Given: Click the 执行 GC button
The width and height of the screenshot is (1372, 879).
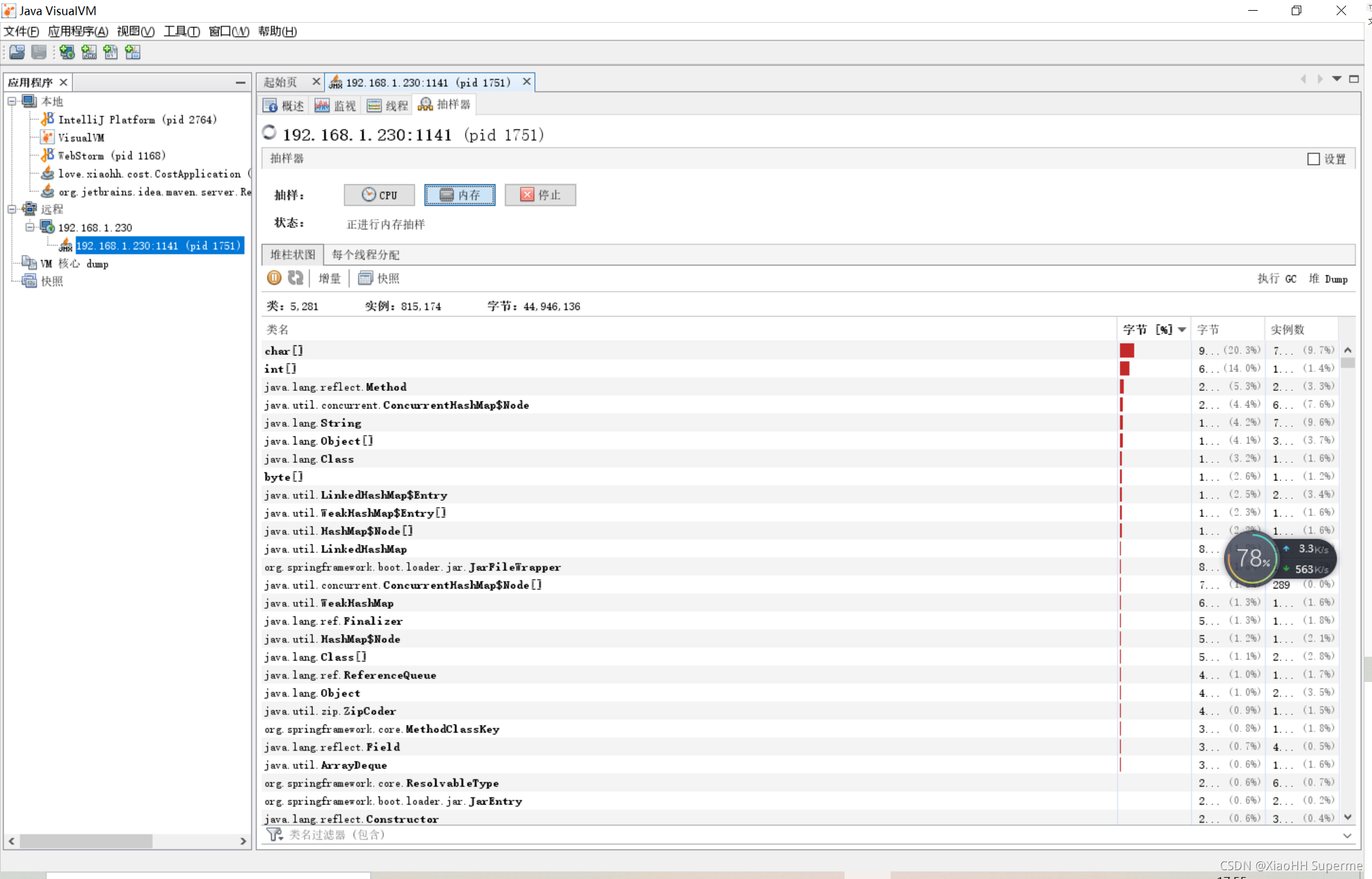Looking at the screenshot, I should coord(1277,278).
